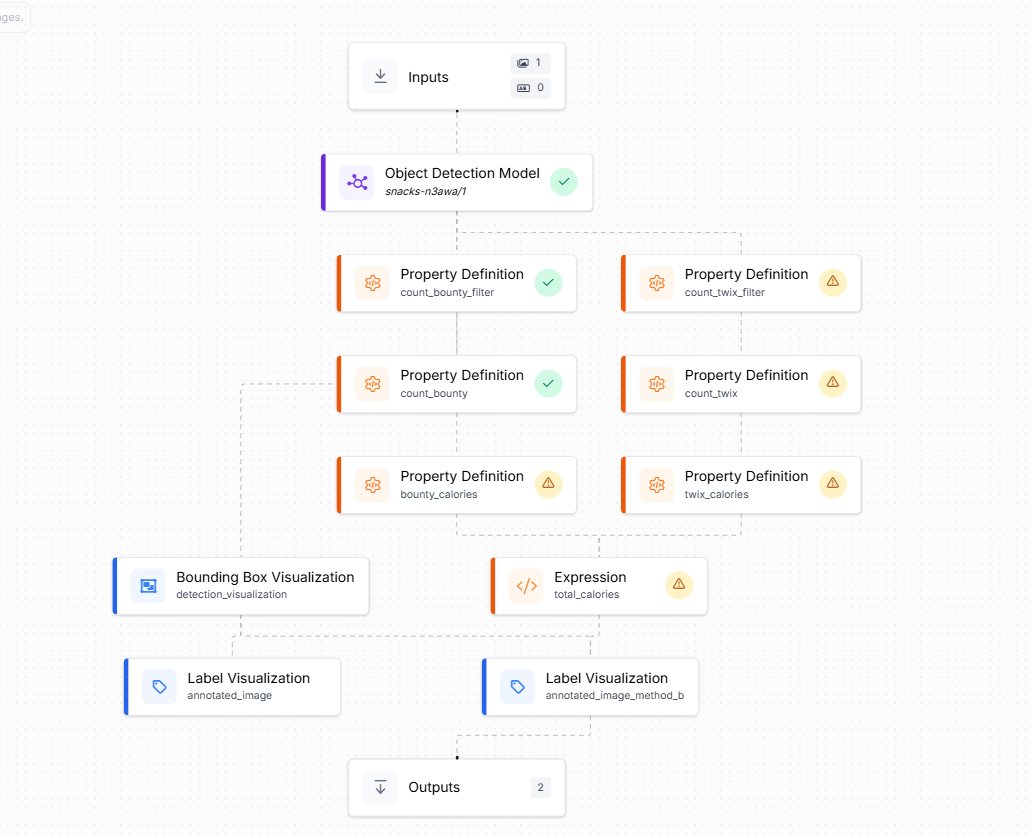Click the count_twix_filter step name
The width and height of the screenshot is (1032, 836).
[x=725, y=292]
